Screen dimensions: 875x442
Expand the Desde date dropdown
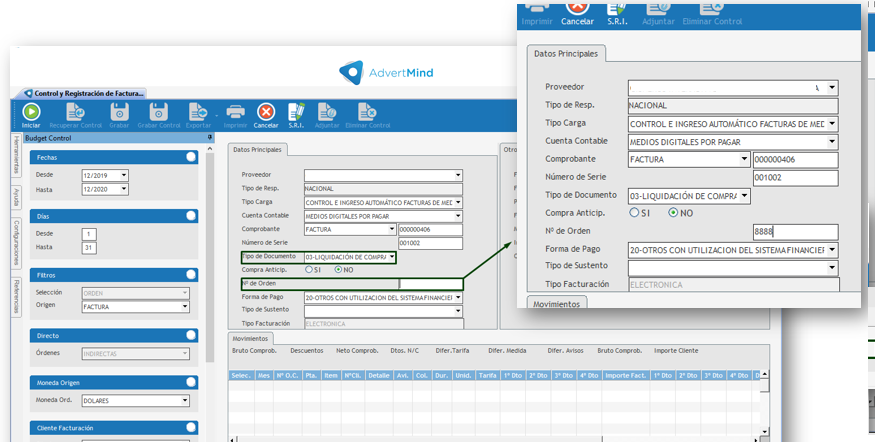pos(124,175)
